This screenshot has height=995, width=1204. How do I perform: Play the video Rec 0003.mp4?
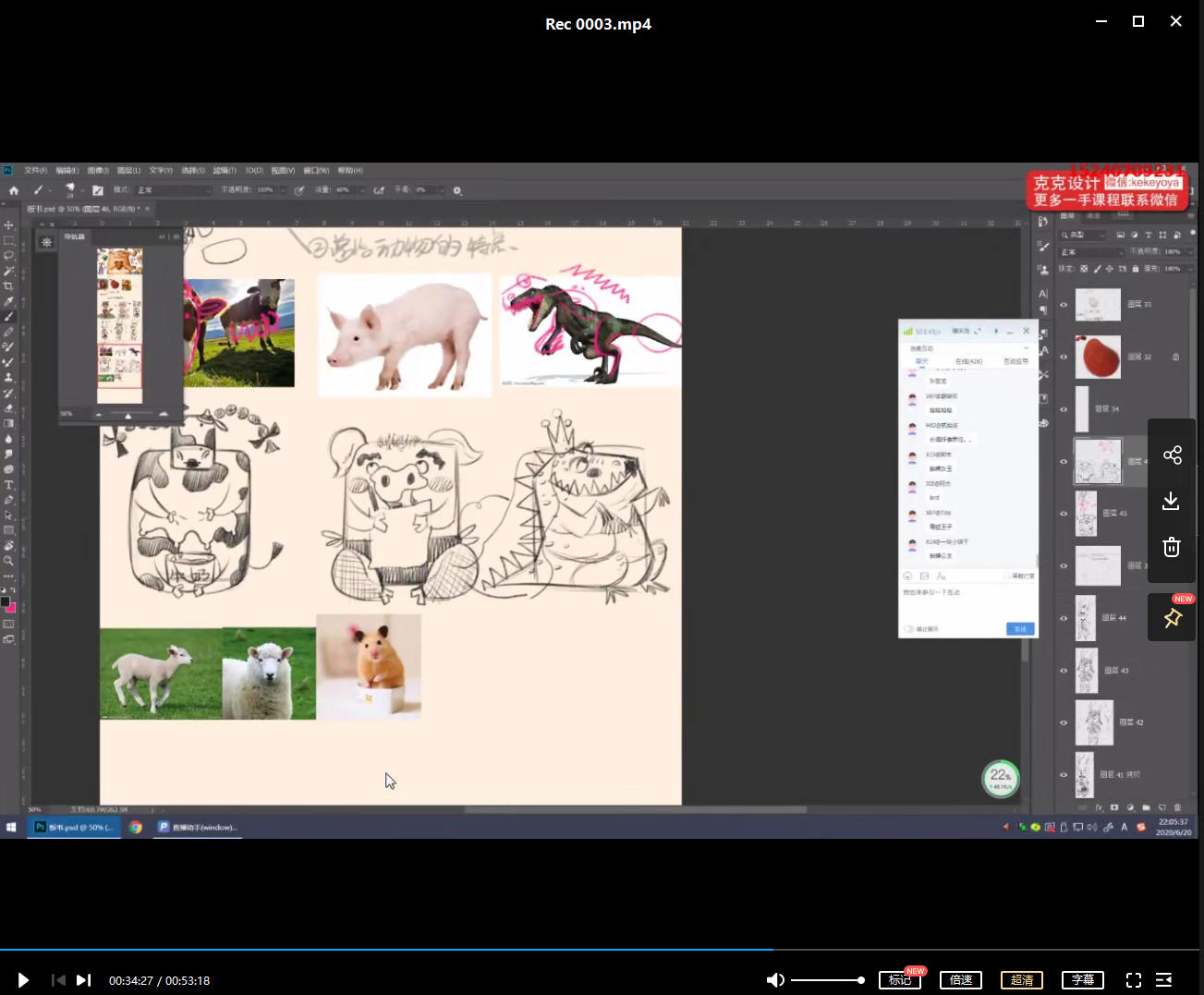23,980
